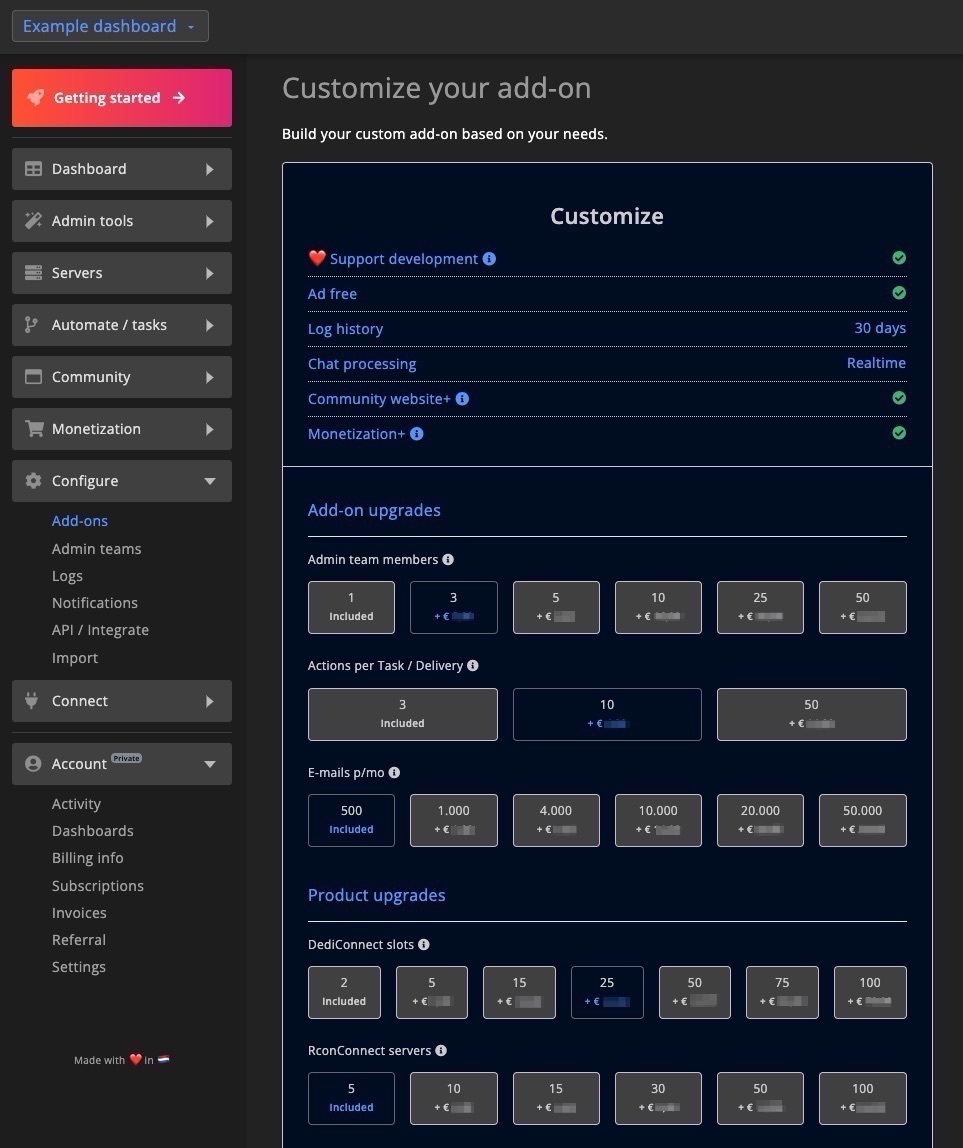The height and width of the screenshot is (1148, 963).
Task: Click the Dashboard grid icon in sidebar
Action: point(32,168)
